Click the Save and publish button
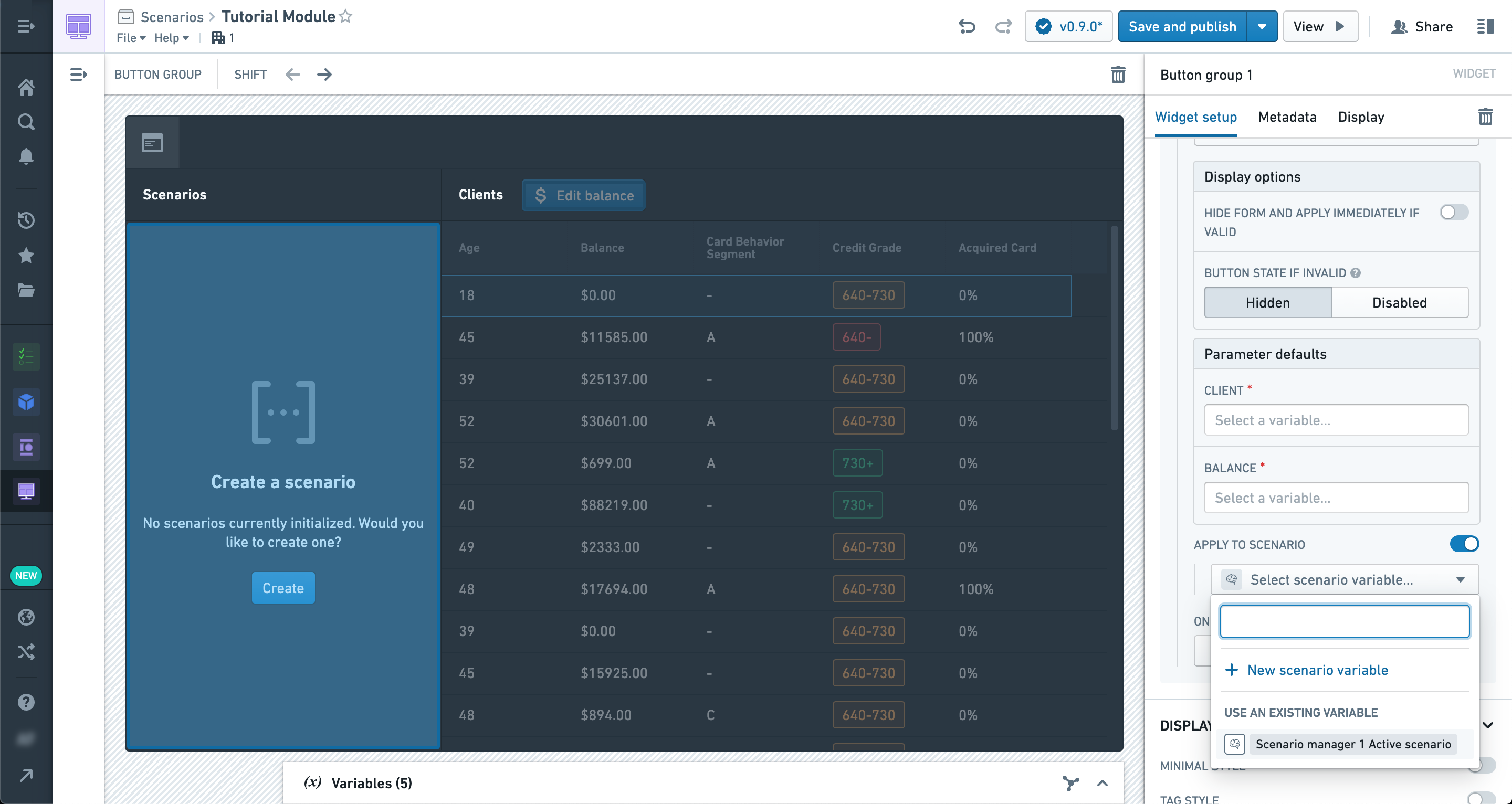Image resolution: width=1512 pixels, height=804 pixels. click(1182, 26)
